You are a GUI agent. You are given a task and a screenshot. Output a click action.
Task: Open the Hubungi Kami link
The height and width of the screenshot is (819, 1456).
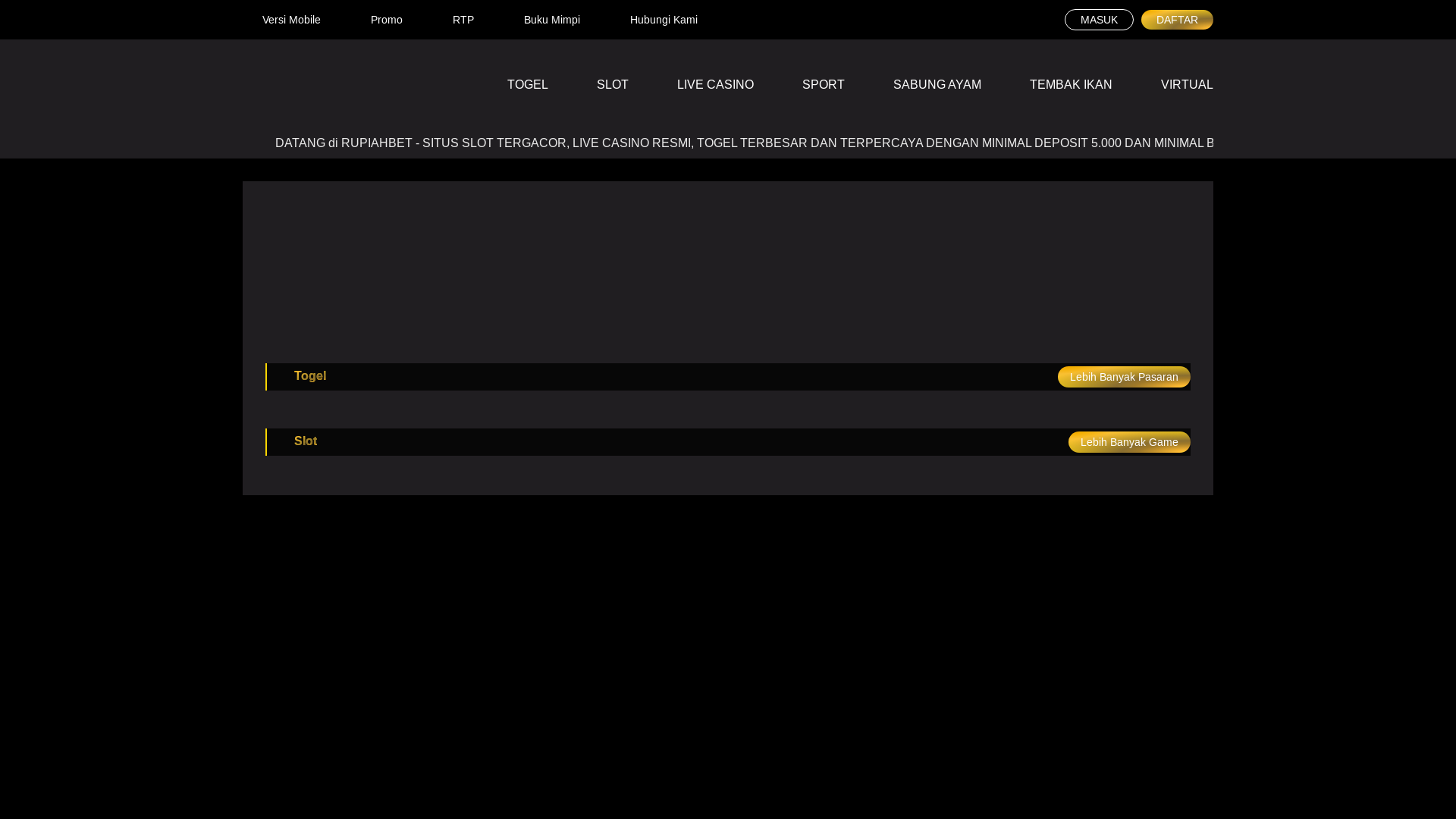coord(664,20)
